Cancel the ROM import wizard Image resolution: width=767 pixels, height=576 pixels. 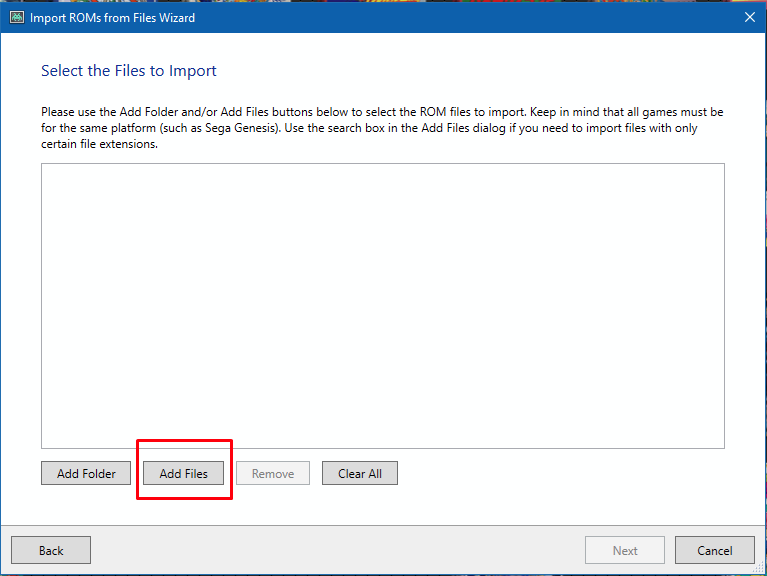tap(715, 550)
